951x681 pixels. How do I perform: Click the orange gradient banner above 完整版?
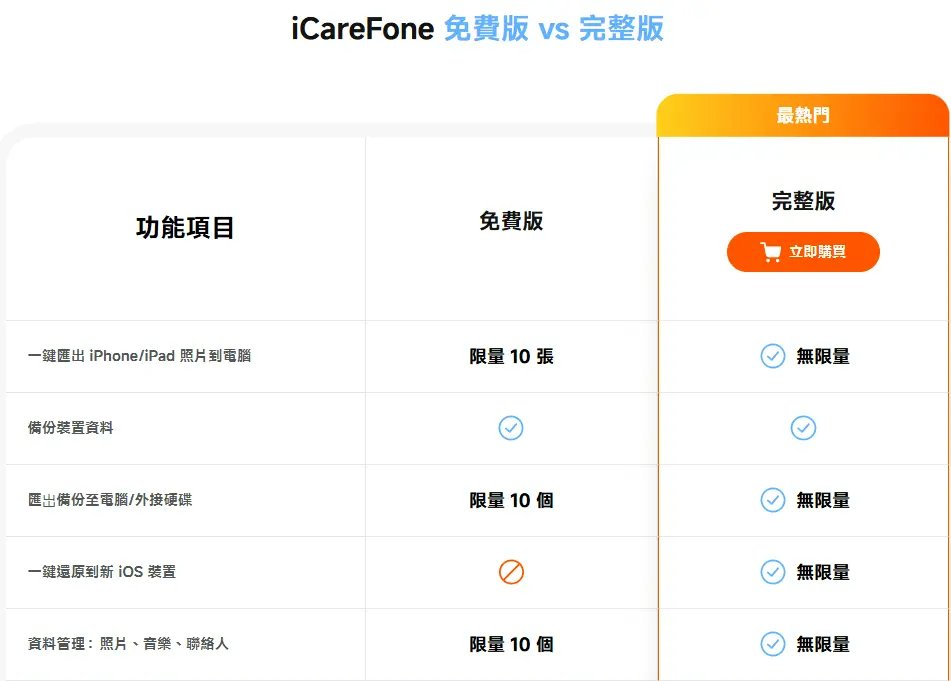(804, 114)
